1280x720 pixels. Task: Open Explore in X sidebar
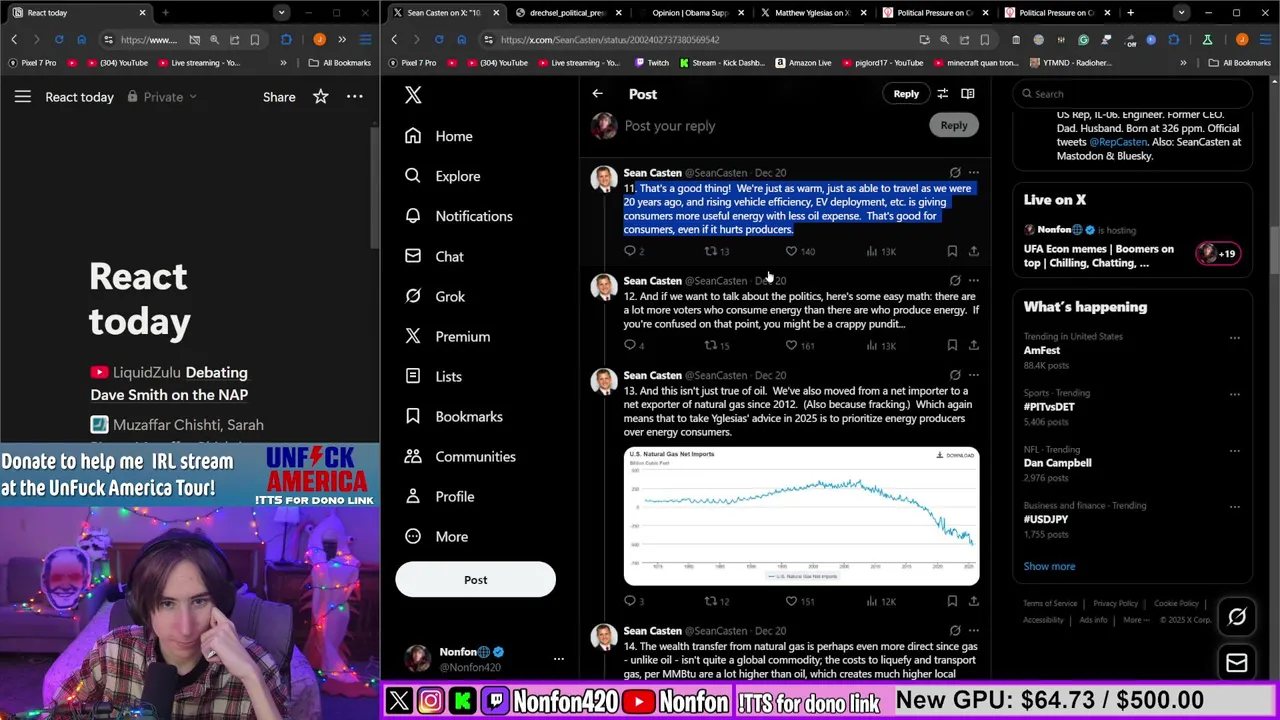point(443,176)
